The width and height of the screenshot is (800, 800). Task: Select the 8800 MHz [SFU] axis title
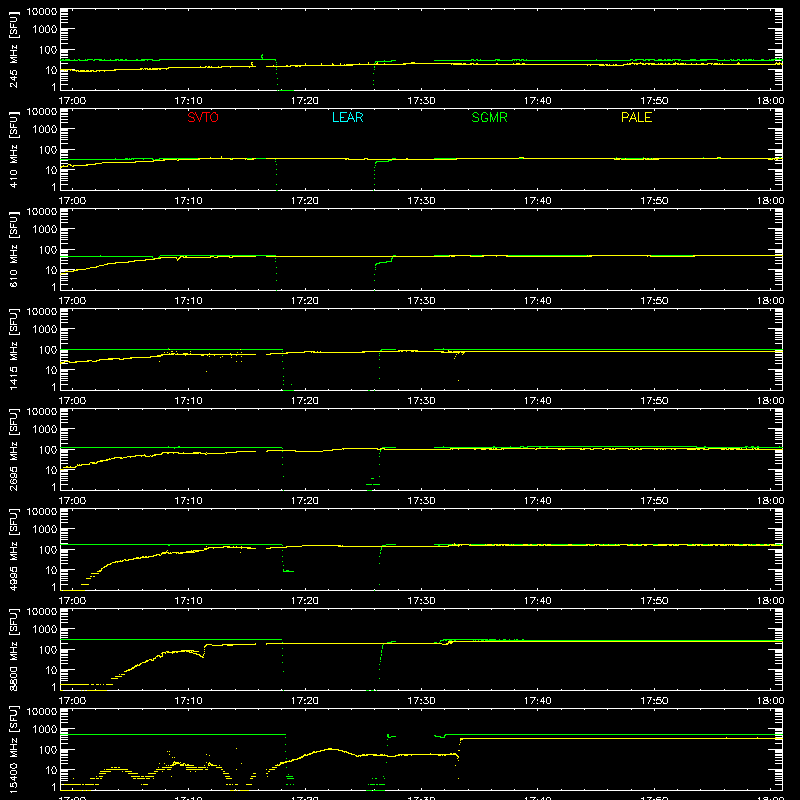coord(14,649)
